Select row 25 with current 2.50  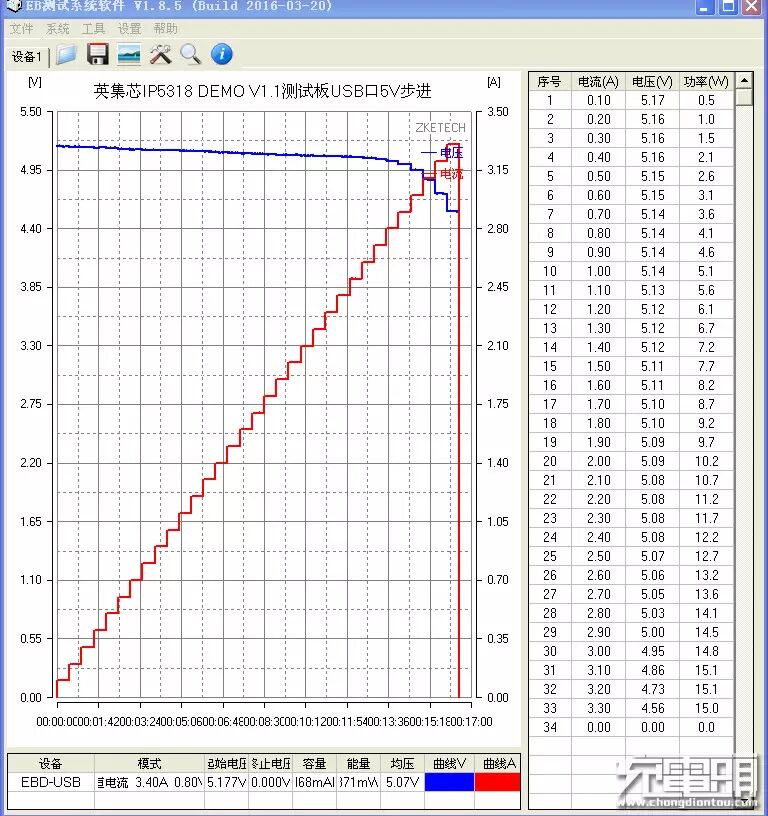pyautogui.click(x=632, y=556)
